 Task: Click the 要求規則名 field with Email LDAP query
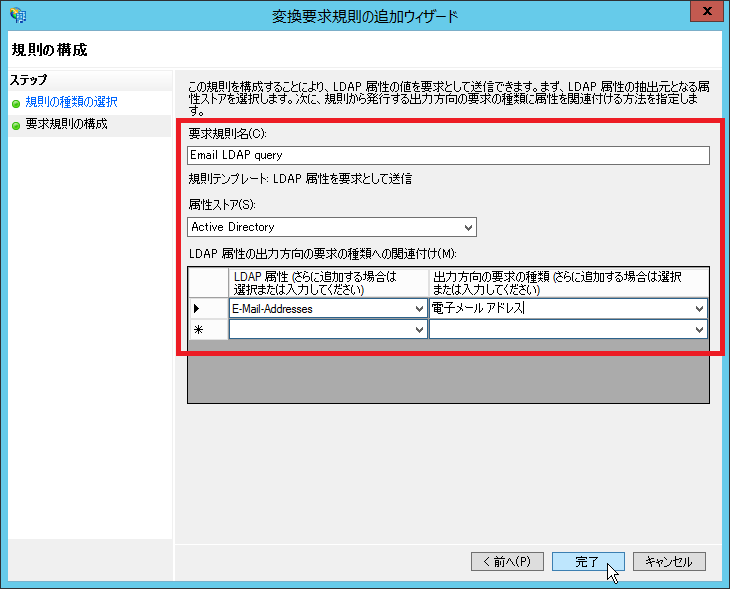click(x=448, y=155)
